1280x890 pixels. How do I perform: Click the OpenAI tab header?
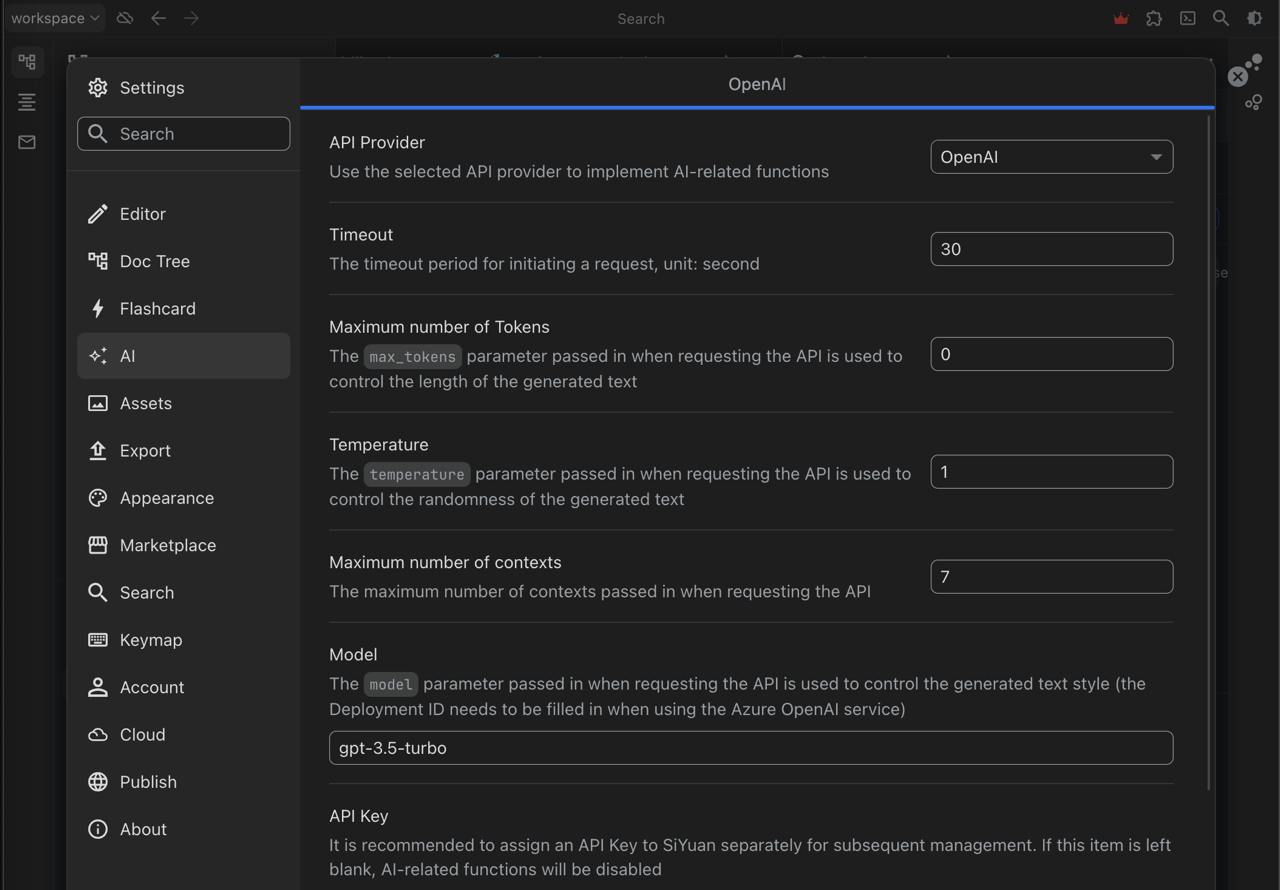point(757,84)
